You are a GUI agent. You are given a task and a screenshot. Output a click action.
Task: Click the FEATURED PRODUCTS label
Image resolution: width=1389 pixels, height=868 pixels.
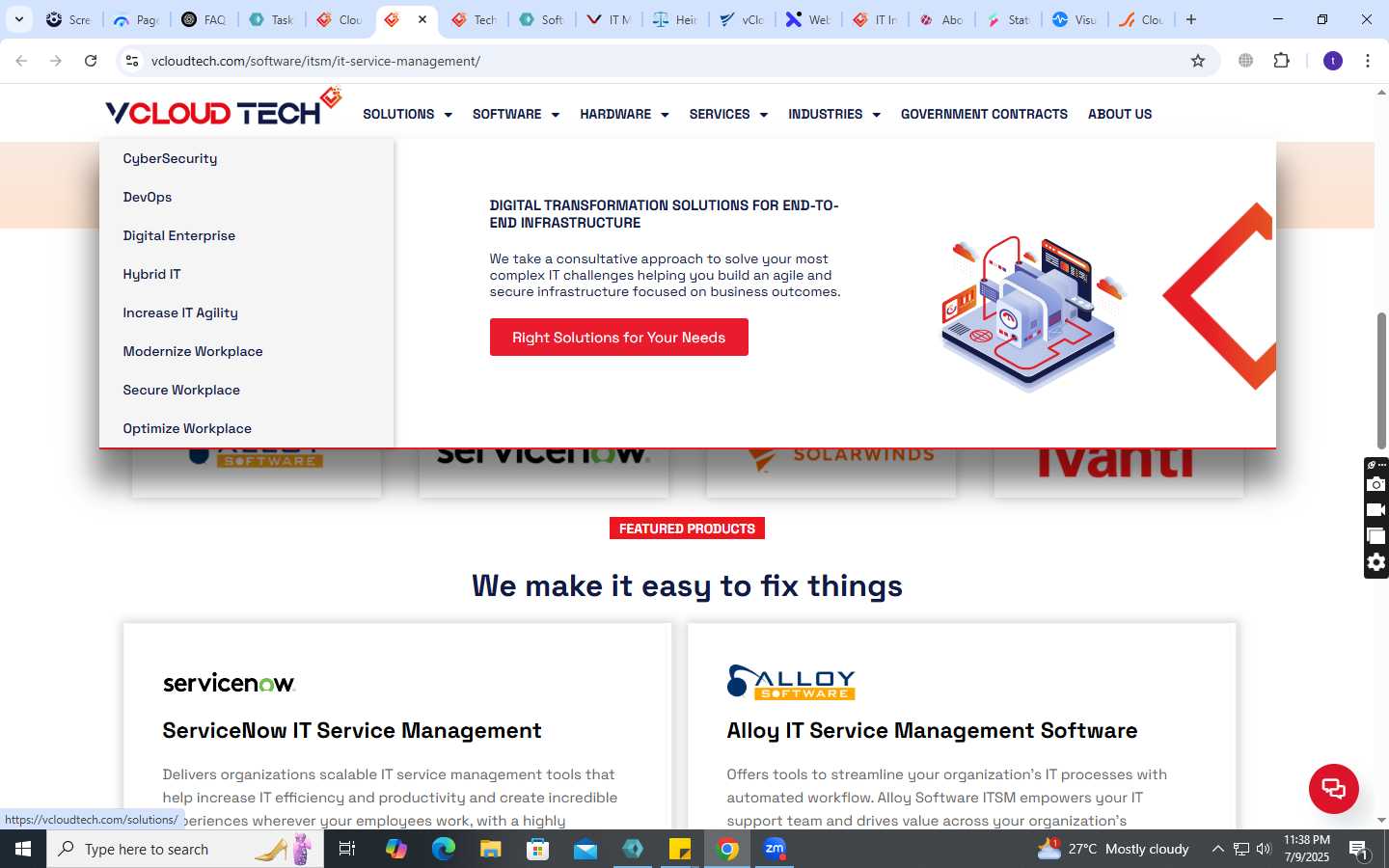[x=687, y=529]
